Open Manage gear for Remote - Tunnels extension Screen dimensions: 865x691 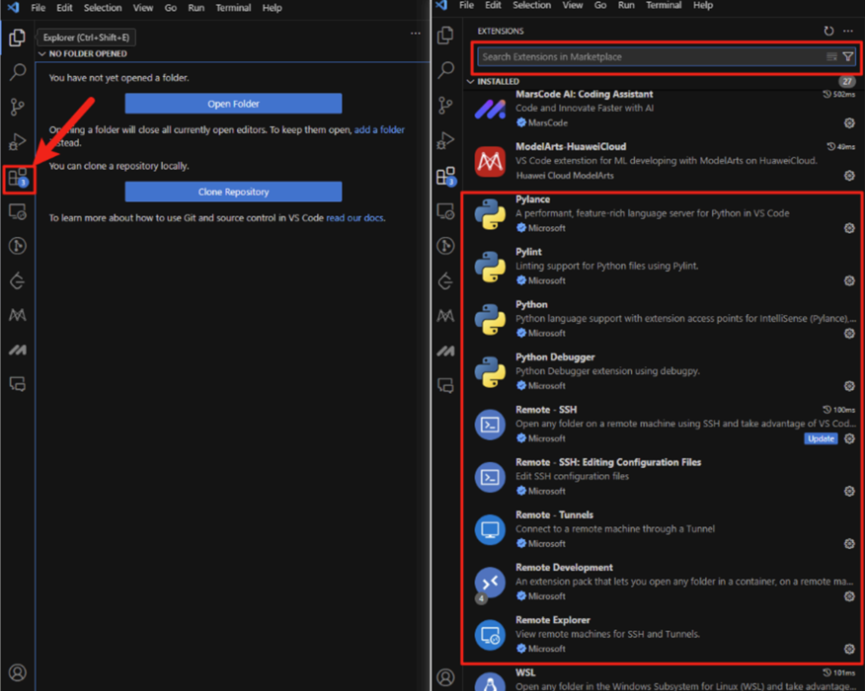850,544
